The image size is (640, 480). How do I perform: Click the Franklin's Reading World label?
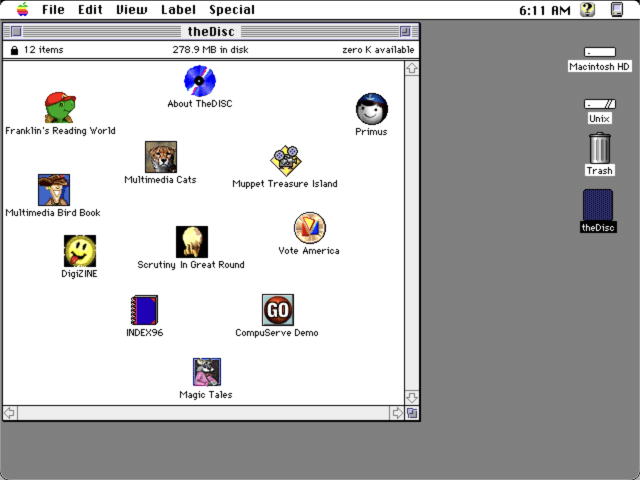[x=60, y=131]
